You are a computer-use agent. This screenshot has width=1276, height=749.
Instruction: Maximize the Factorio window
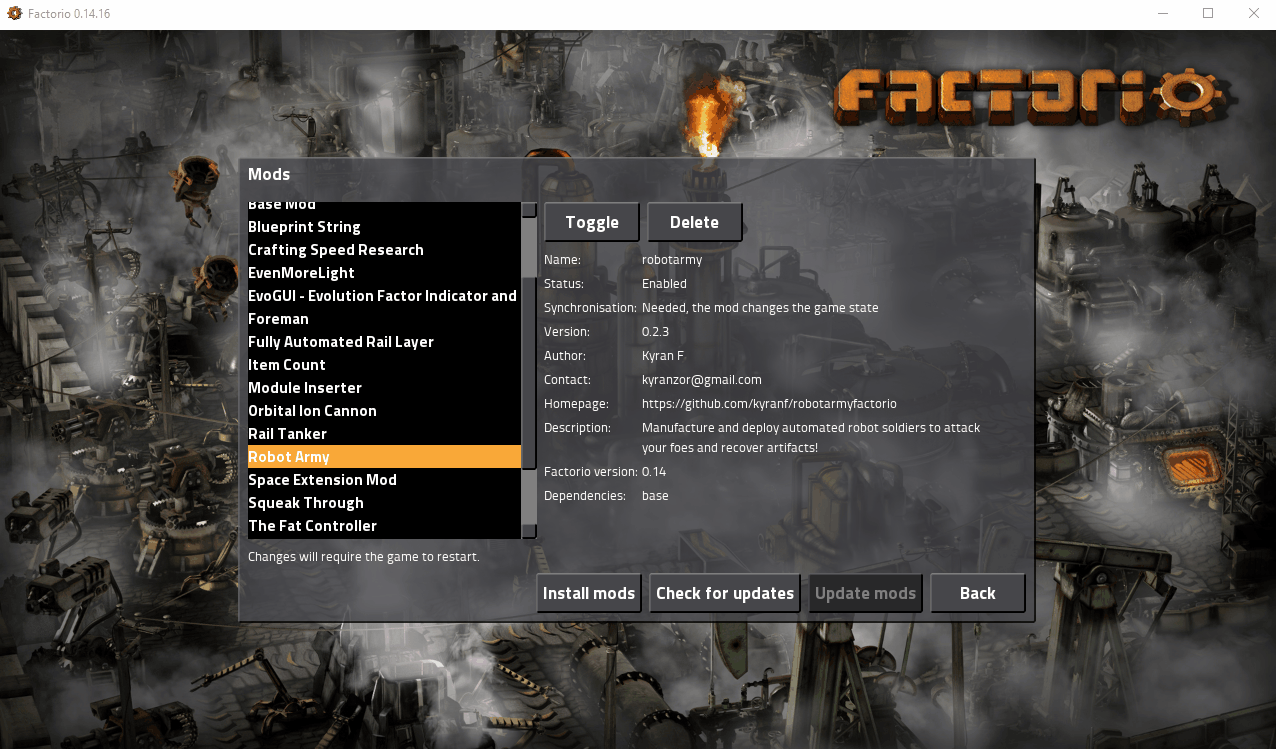click(x=1207, y=14)
